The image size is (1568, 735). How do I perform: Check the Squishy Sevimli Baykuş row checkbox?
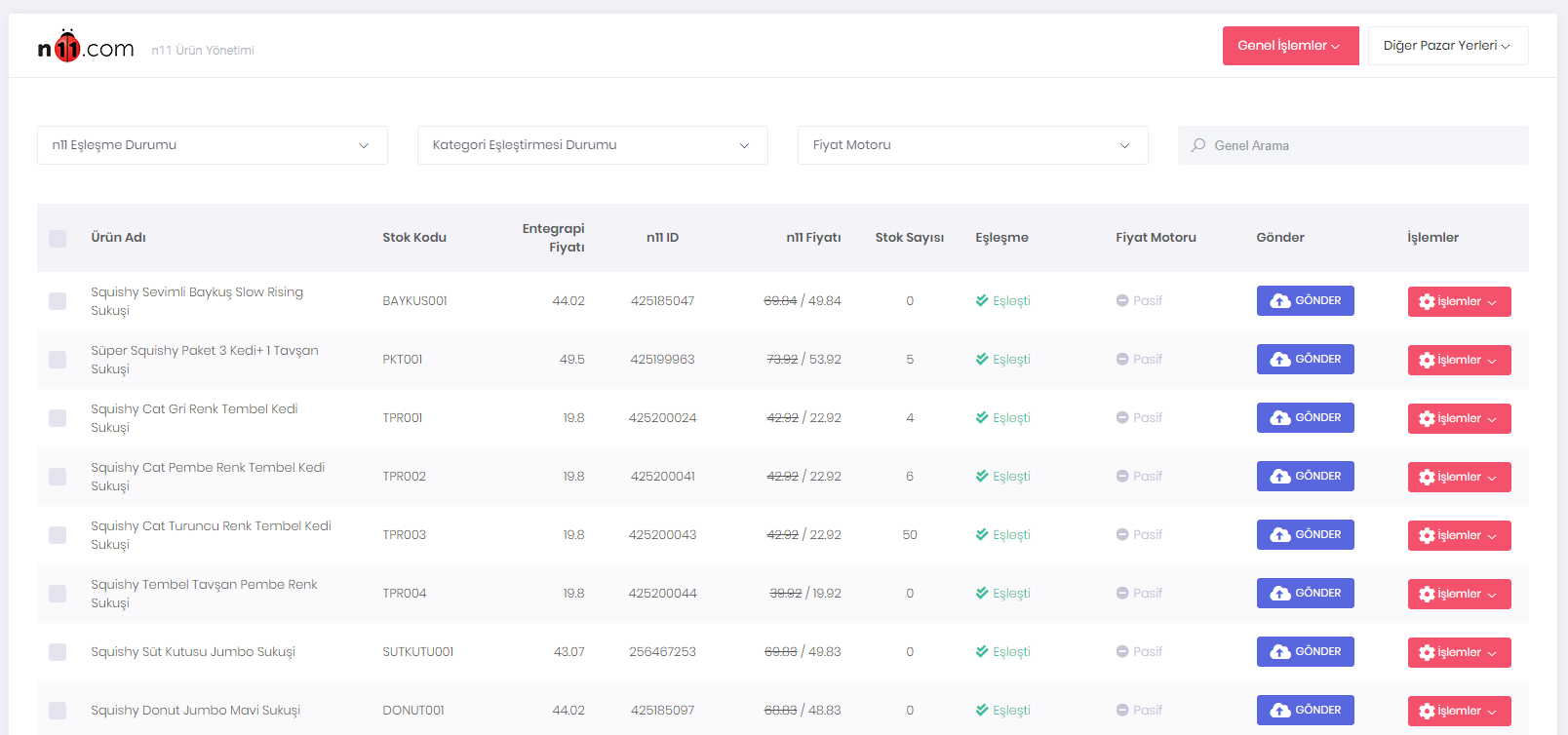tap(58, 301)
